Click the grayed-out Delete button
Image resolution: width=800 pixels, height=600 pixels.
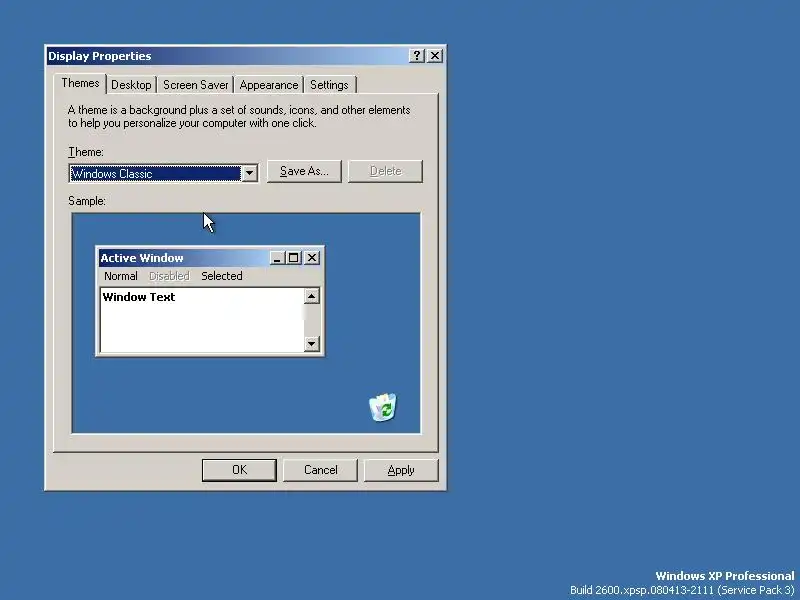[x=385, y=171]
